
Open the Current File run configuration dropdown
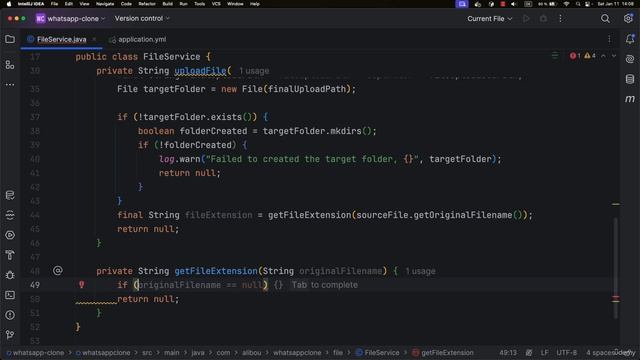pyautogui.click(x=489, y=19)
